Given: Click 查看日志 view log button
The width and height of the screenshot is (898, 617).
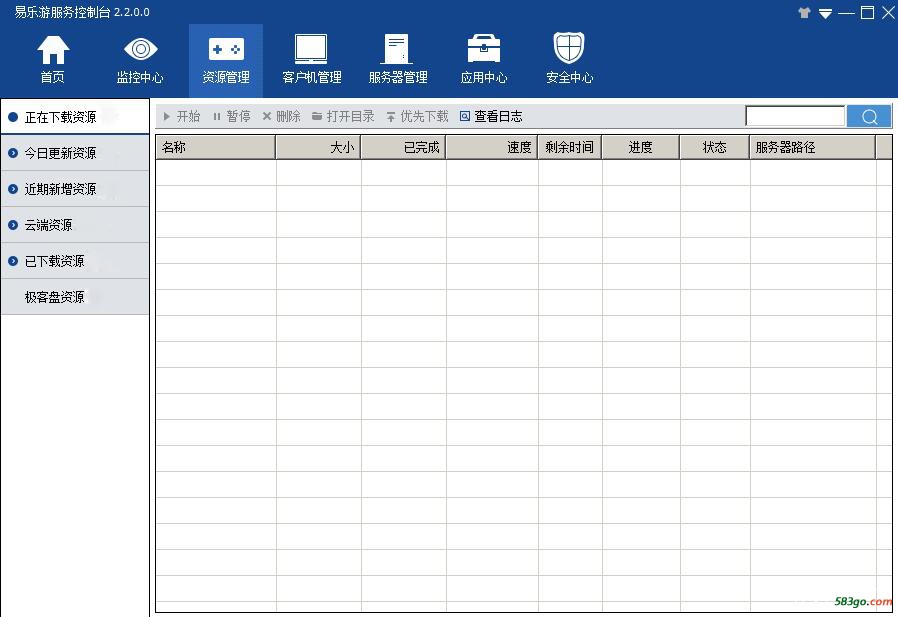Looking at the screenshot, I should coord(491,116).
